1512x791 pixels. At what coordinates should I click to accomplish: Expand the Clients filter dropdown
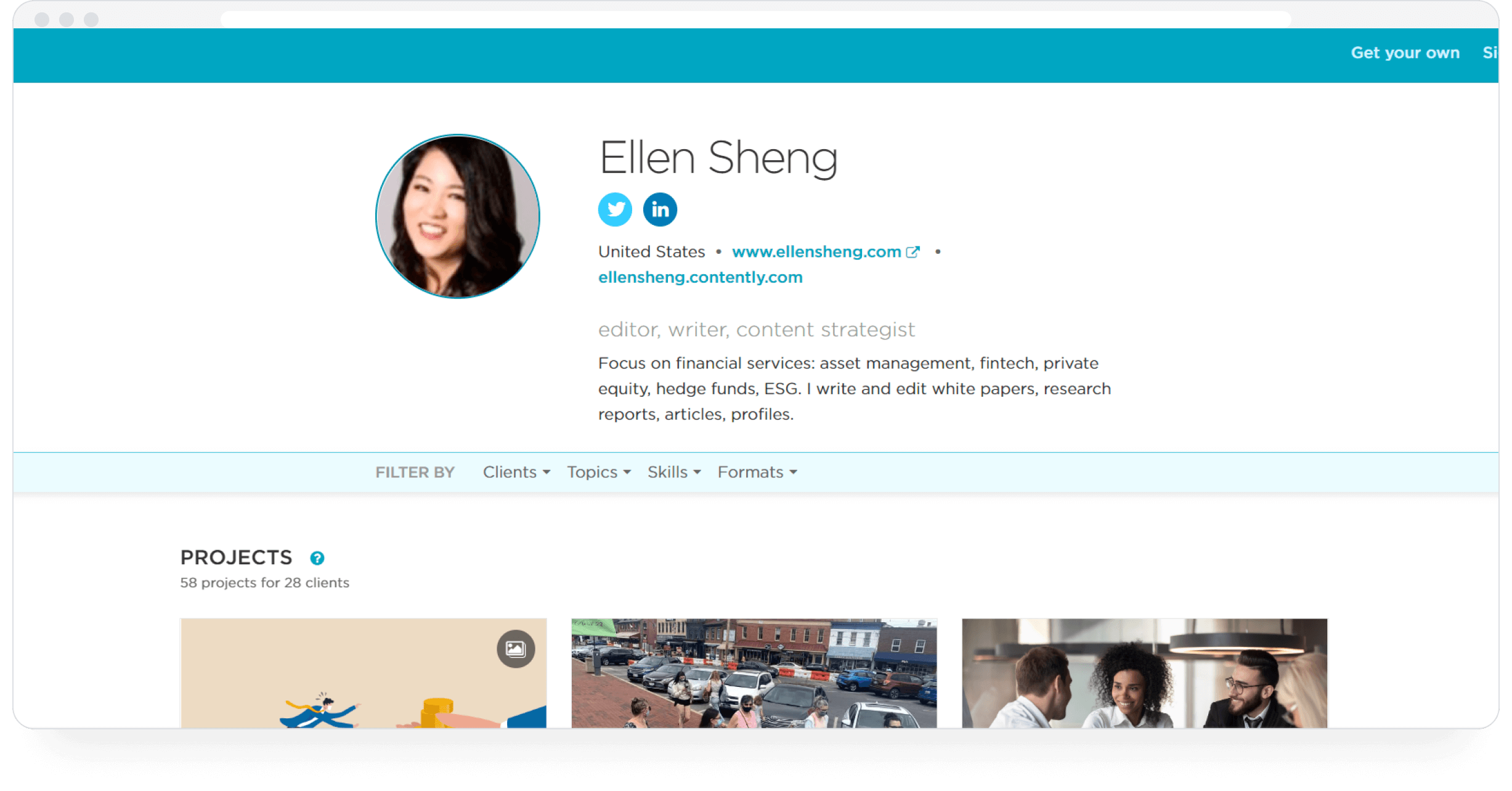click(x=516, y=472)
